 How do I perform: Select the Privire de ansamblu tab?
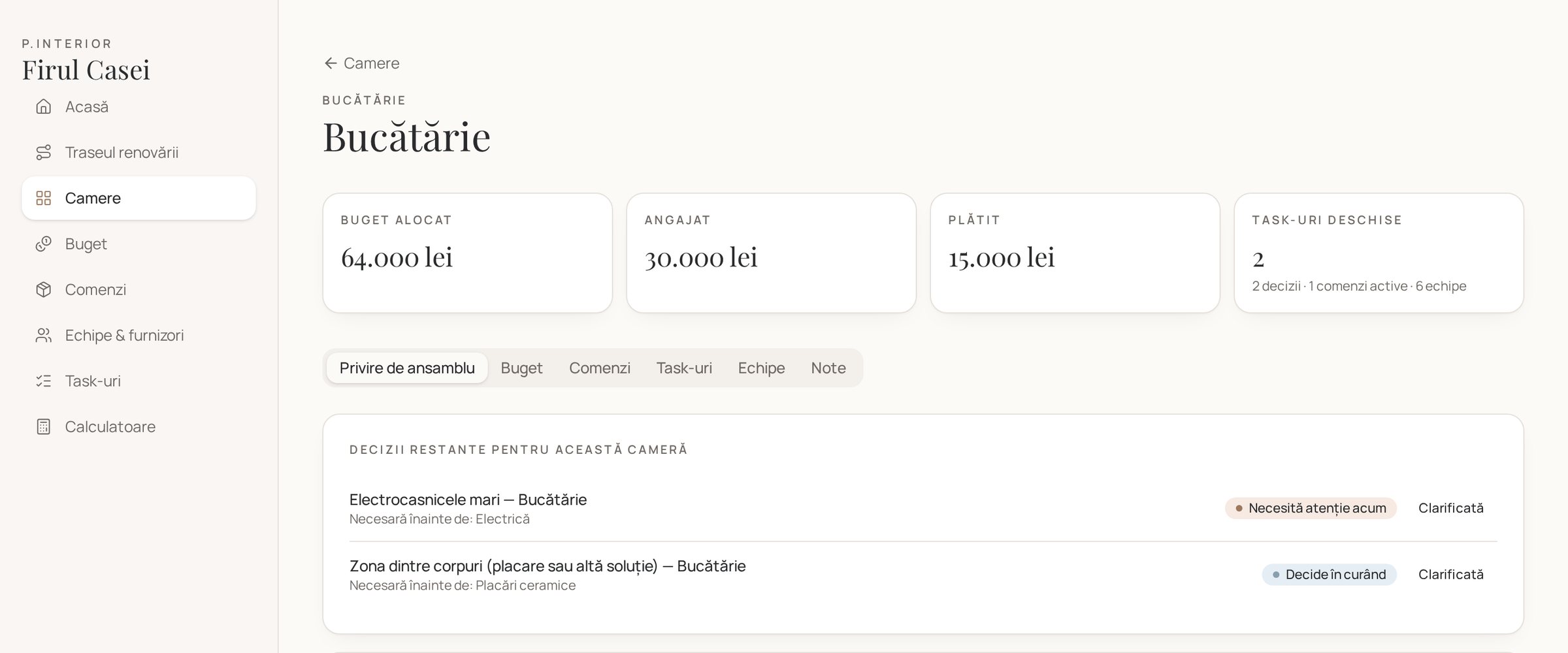(x=407, y=368)
